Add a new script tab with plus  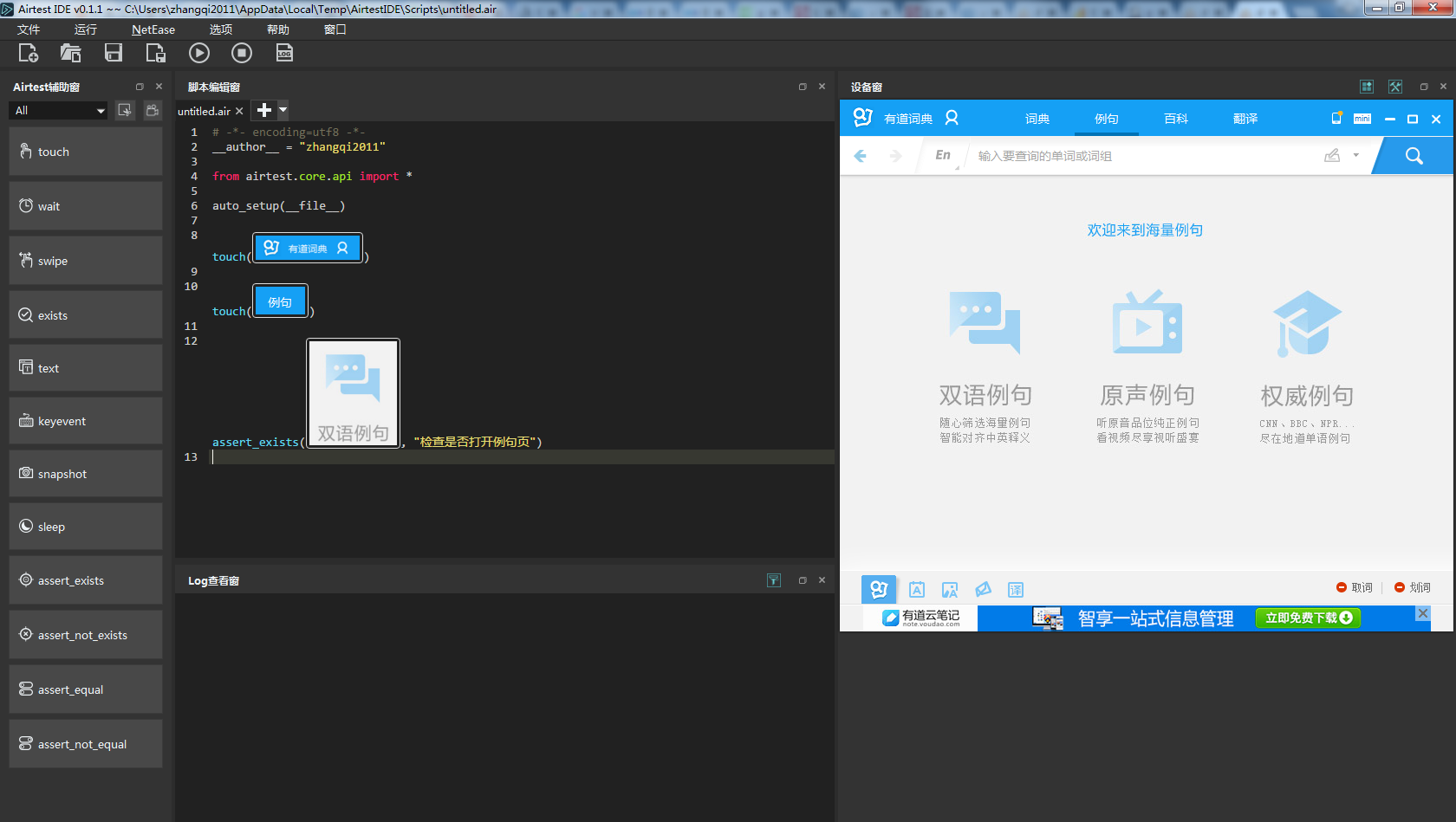(264, 110)
